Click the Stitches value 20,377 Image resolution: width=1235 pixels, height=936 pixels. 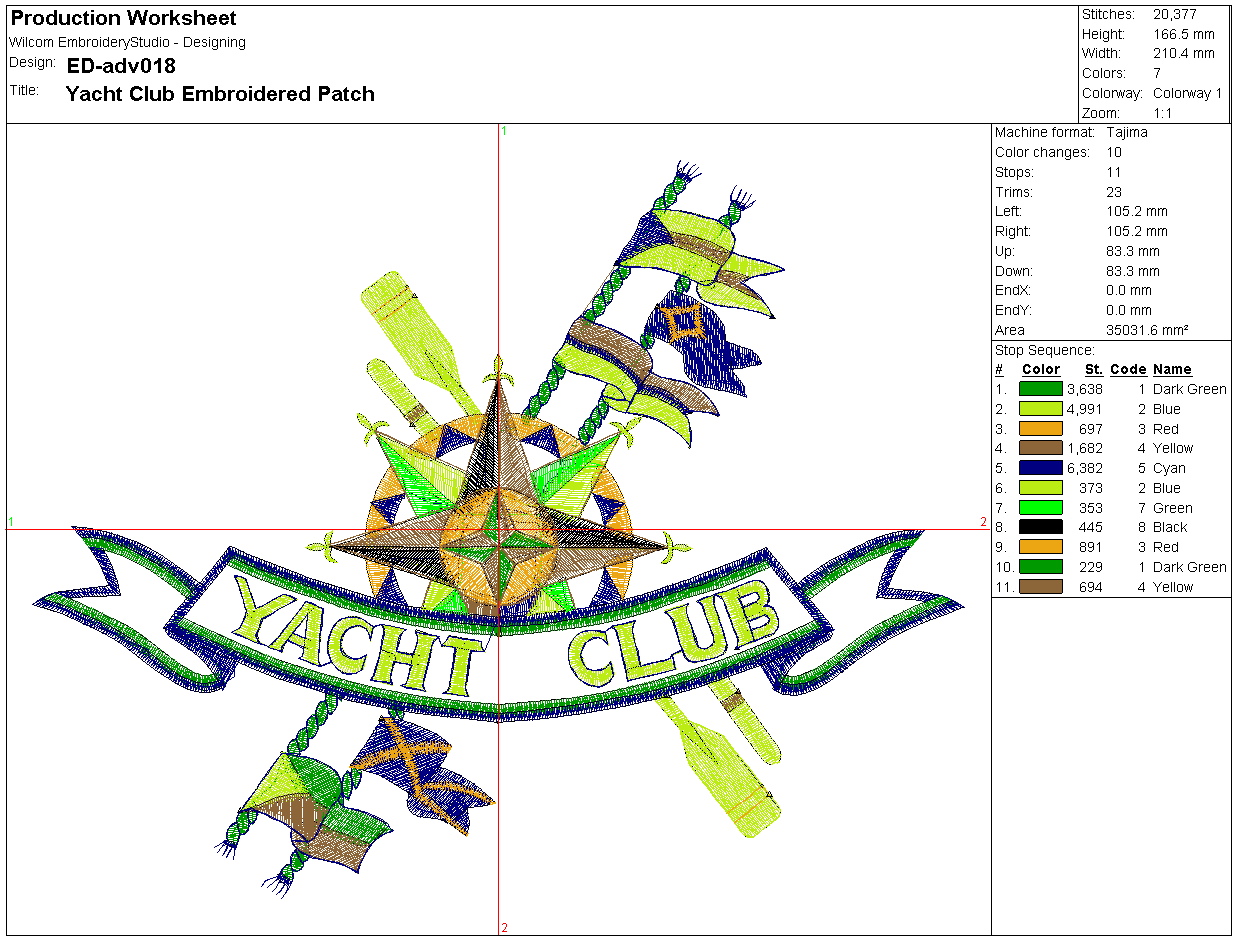pyautogui.click(x=1175, y=14)
